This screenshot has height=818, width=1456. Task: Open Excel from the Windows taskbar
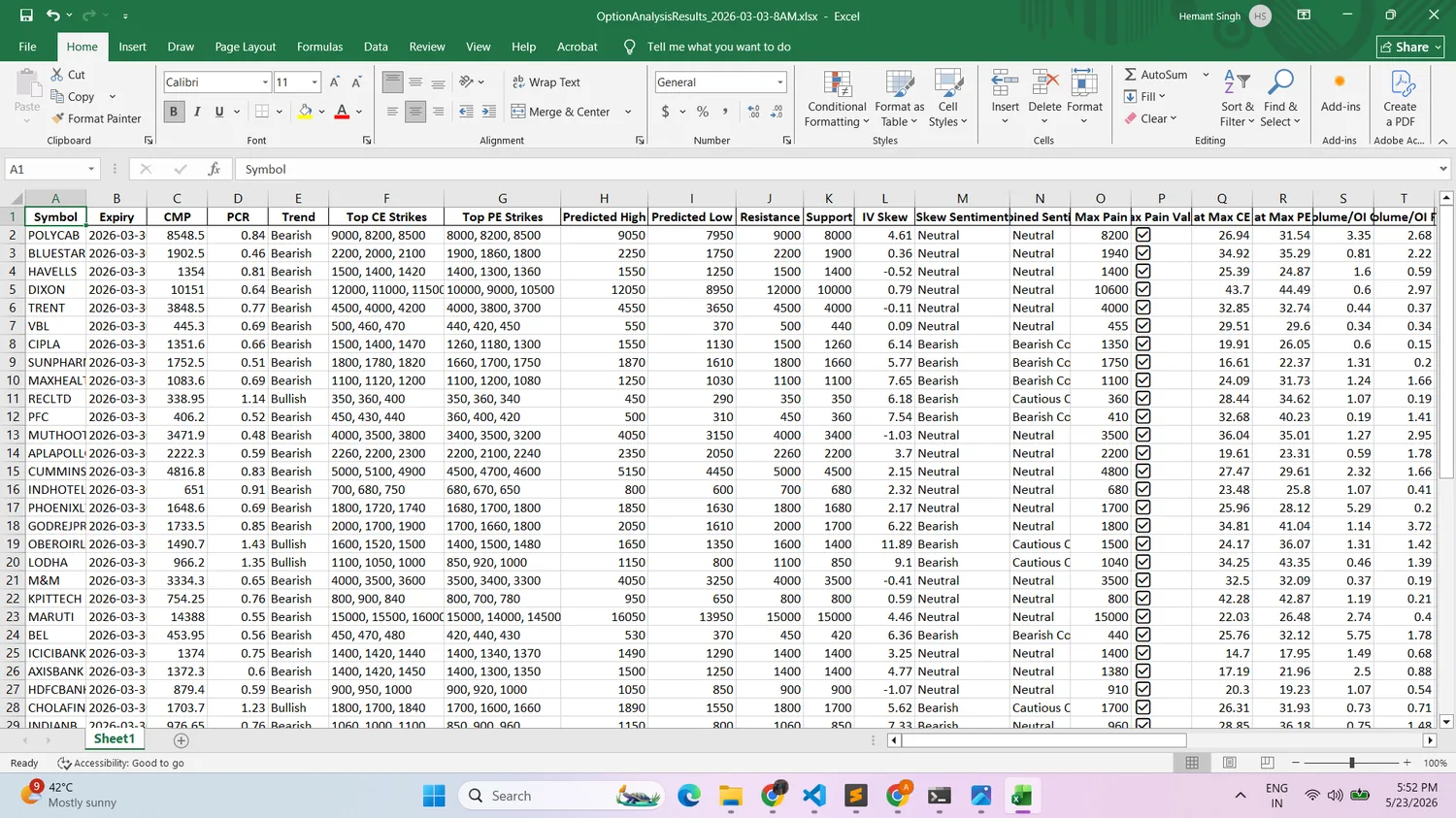[x=1021, y=796]
